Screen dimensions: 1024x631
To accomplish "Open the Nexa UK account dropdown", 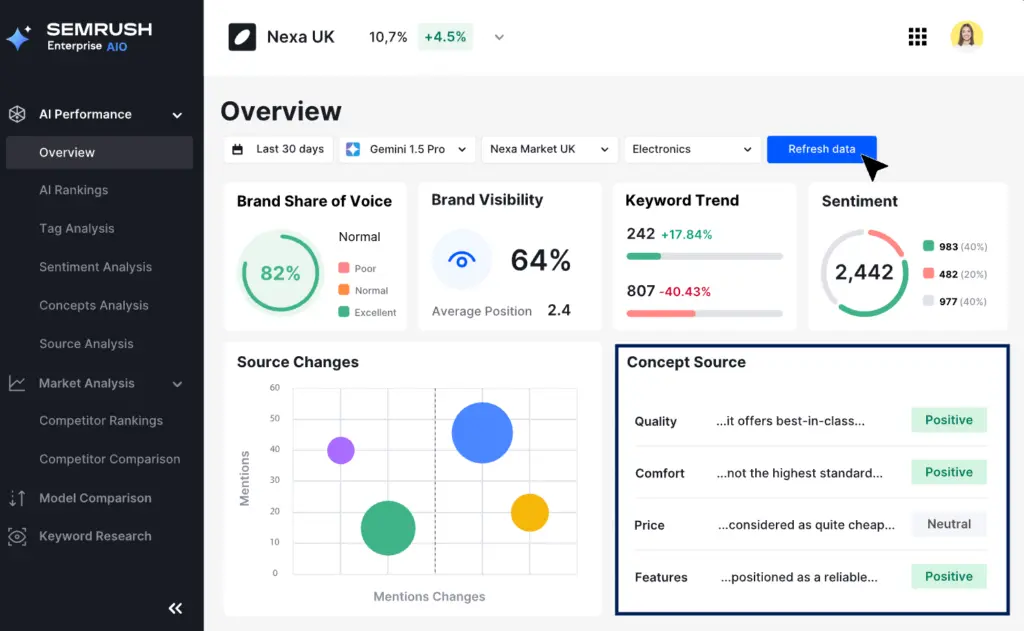I will click(498, 36).
